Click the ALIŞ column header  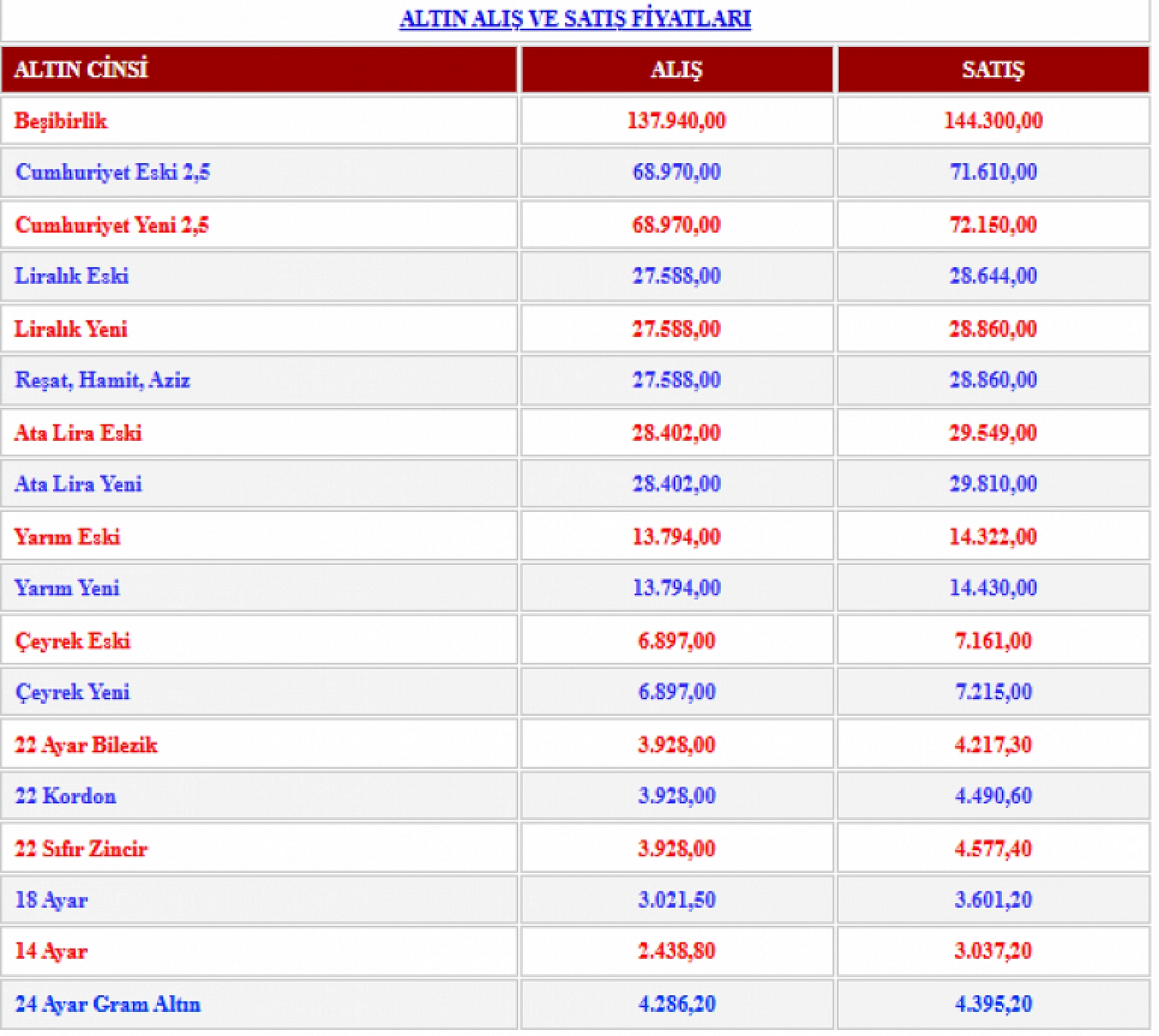[676, 70]
